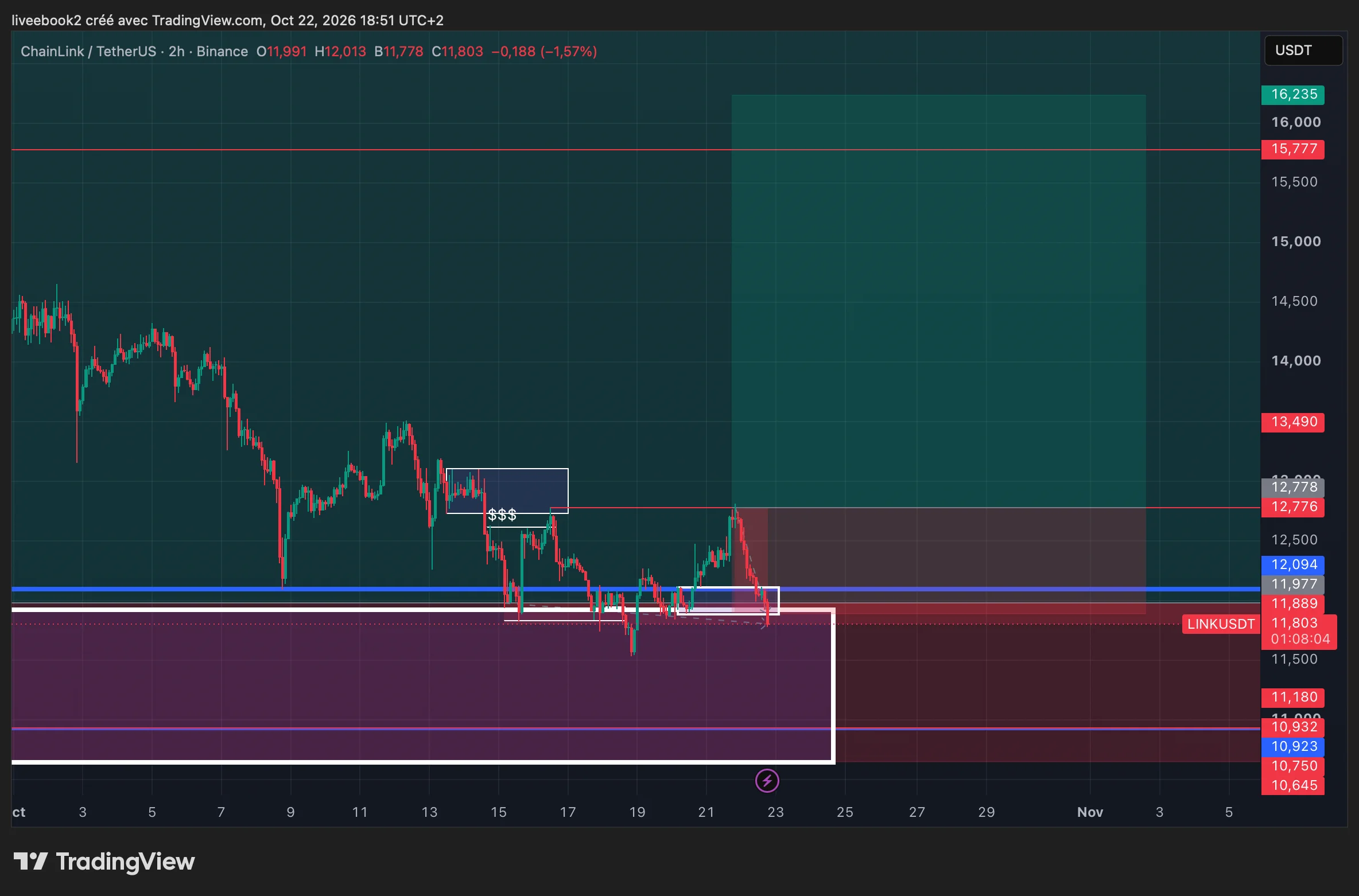Select the 12,094 blue price label

point(1292,565)
